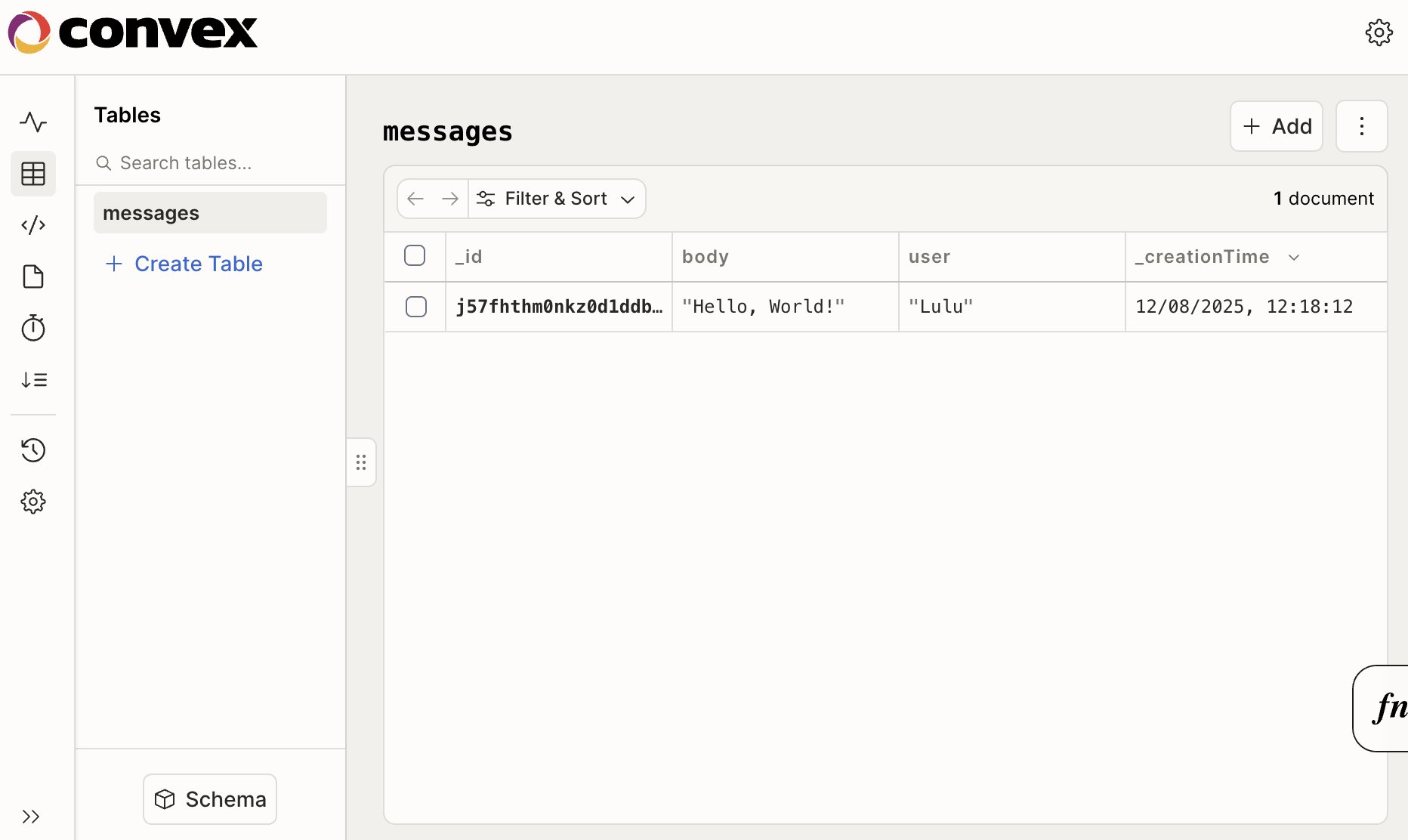Open the Health activity pulse icon
The image size is (1408, 840).
[33, 122]
